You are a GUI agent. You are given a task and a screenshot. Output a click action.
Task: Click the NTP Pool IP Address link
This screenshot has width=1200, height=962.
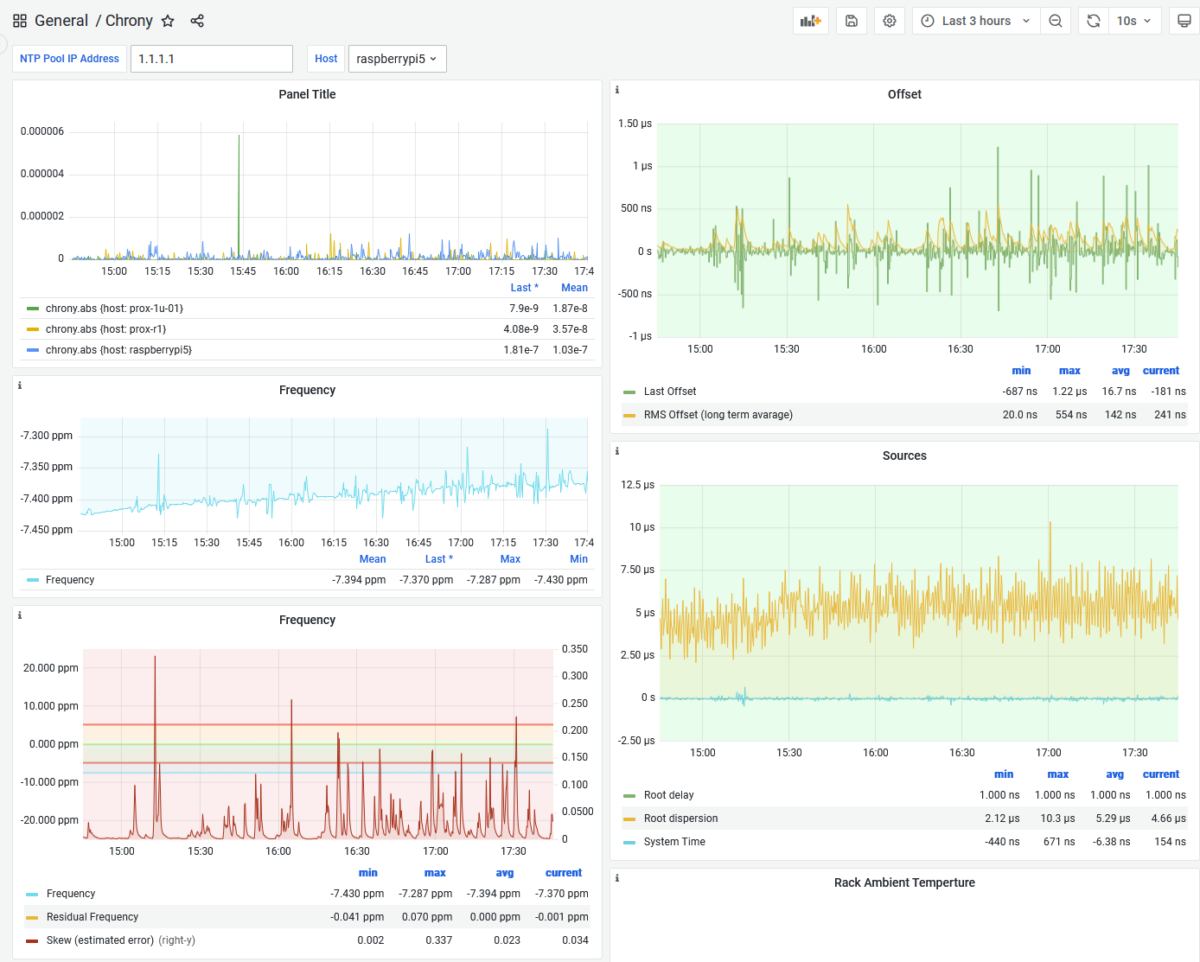pos(68,58)
